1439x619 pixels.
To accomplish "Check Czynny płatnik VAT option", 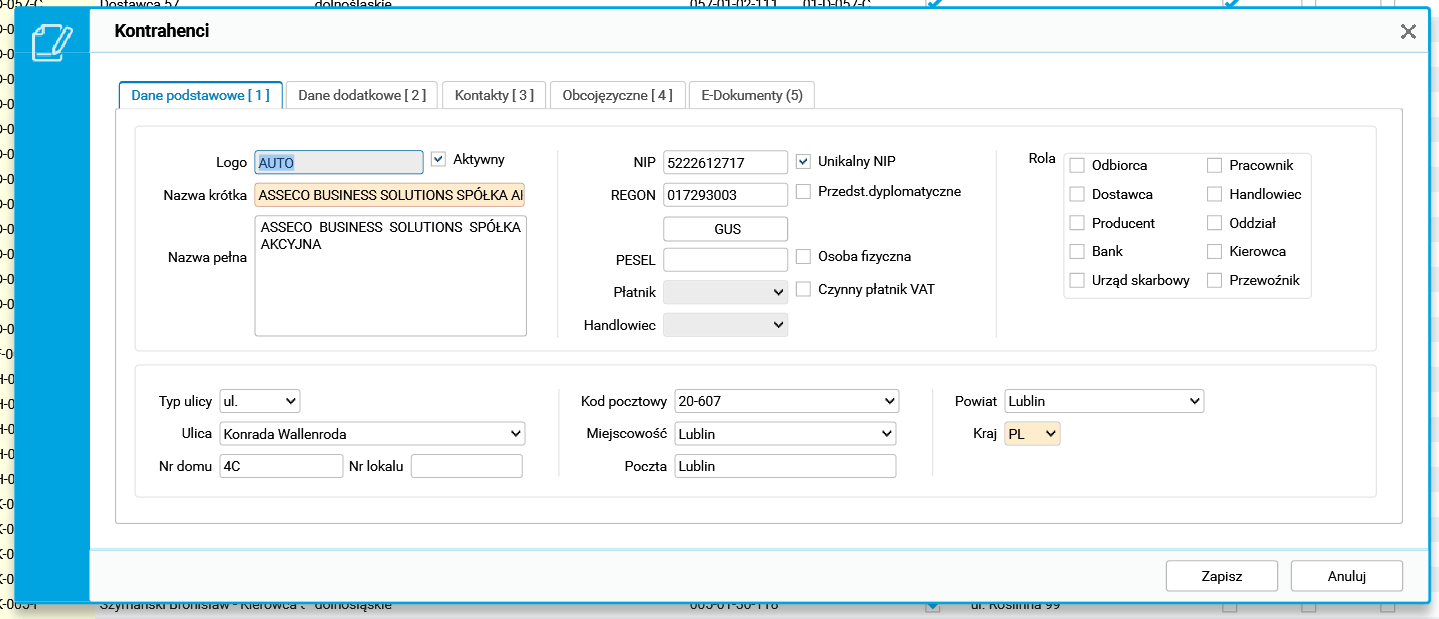I will tap(803, 289).
